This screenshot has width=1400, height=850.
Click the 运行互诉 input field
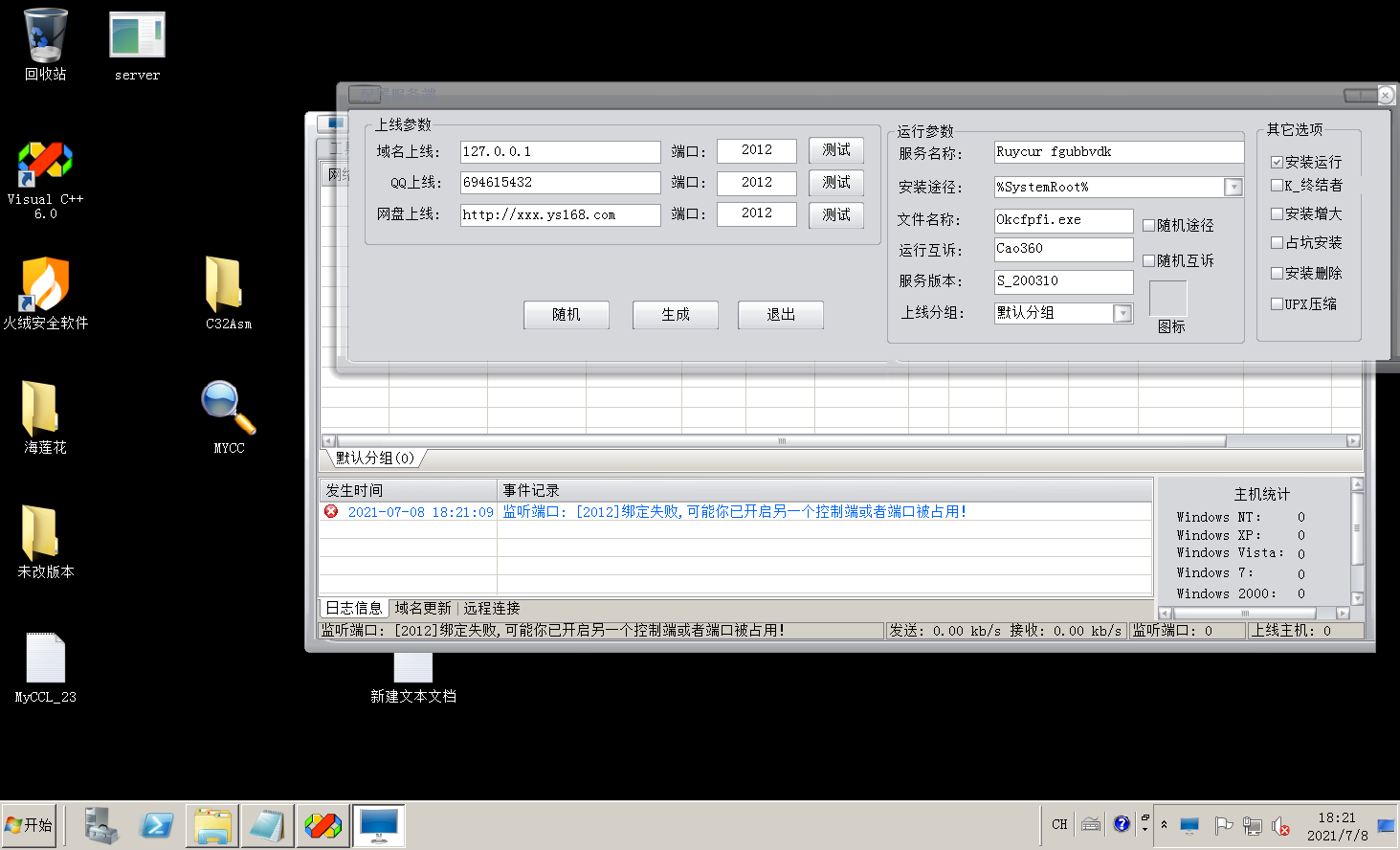tap(1064, 249)
